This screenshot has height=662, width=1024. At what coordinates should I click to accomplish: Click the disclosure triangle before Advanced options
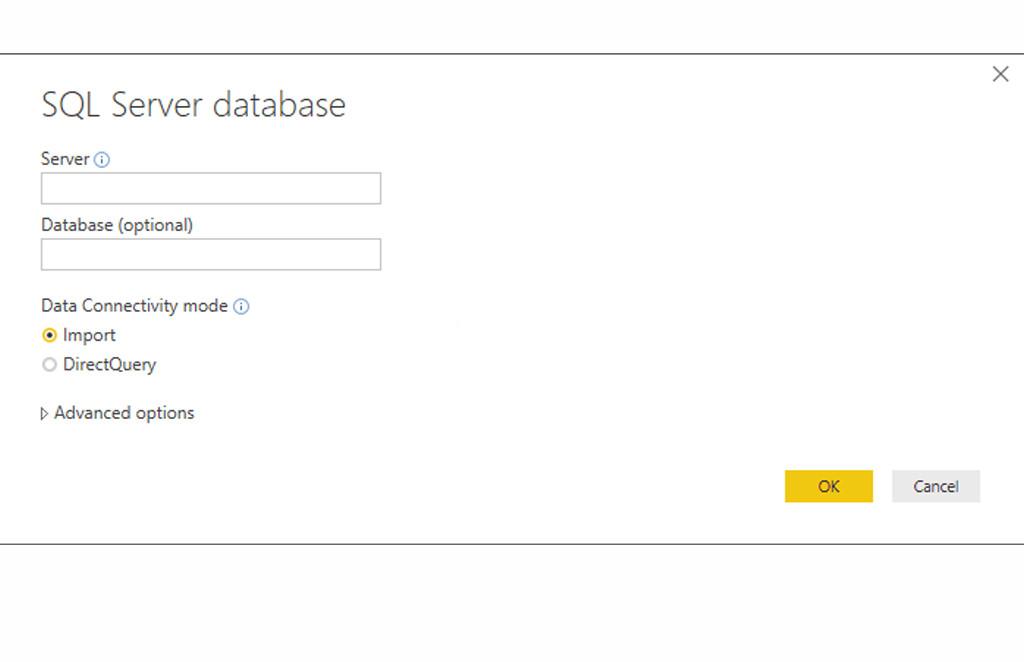[x=45, y=413]
